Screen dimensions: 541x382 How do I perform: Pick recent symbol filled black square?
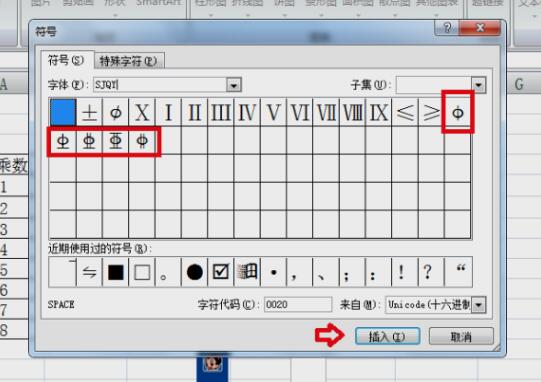[116, 272]
